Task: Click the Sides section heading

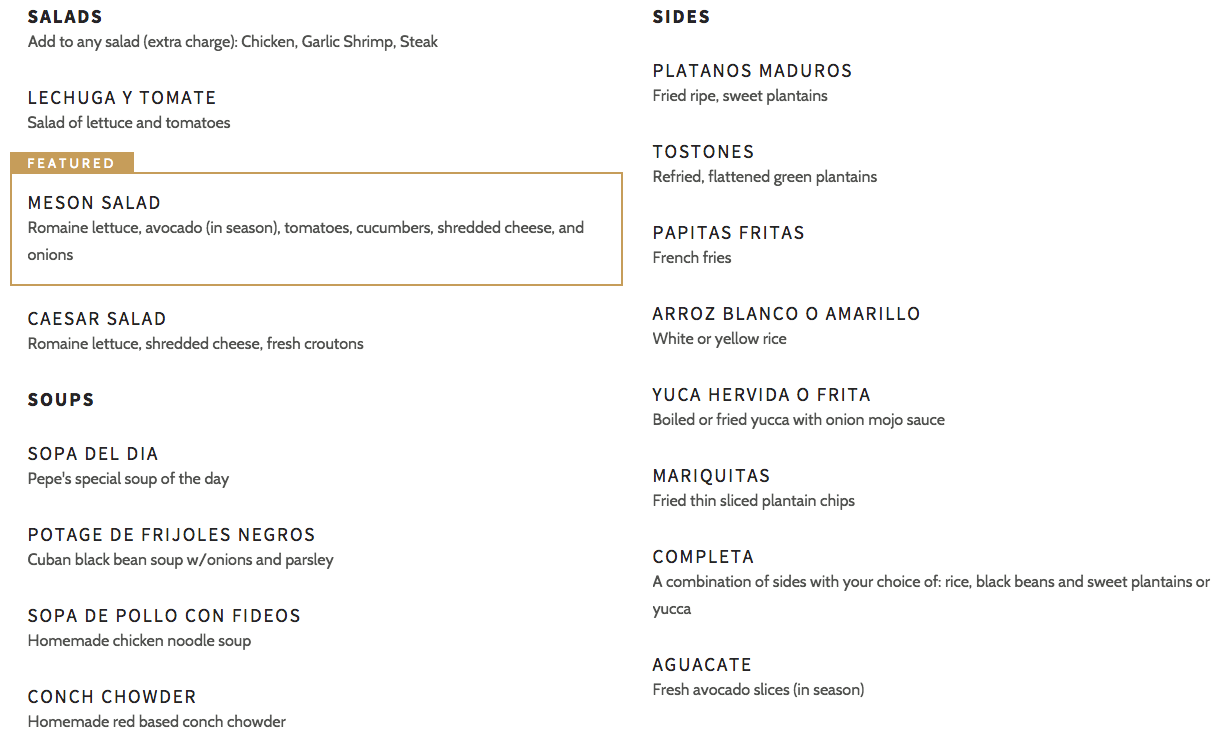Action: coord(681,17)
